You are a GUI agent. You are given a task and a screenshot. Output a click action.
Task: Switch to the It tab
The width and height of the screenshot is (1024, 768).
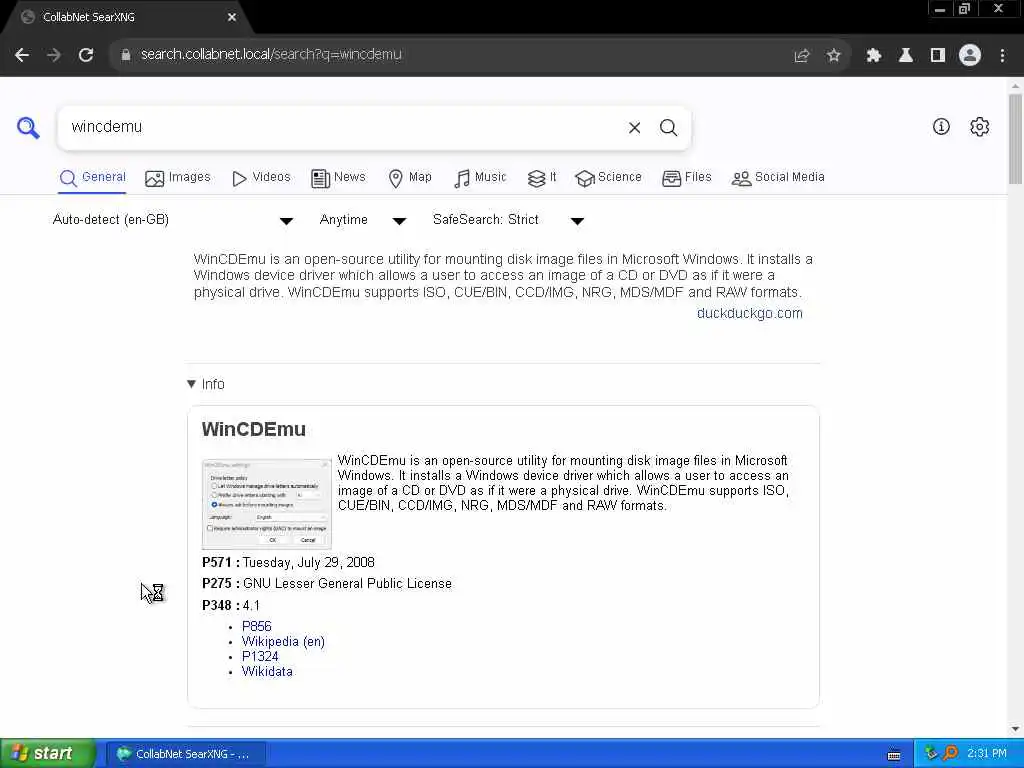(542, 178)
